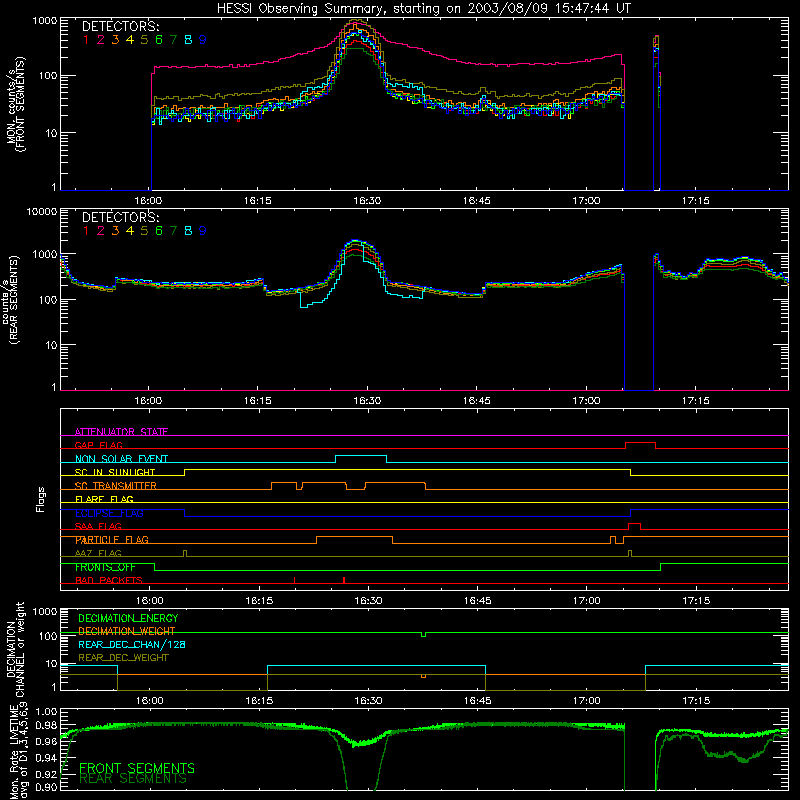The height and width of the screenshot is (800, 800).
Task: Click DETECTORS: label in rear segments panel
Action: click(120, 218)
